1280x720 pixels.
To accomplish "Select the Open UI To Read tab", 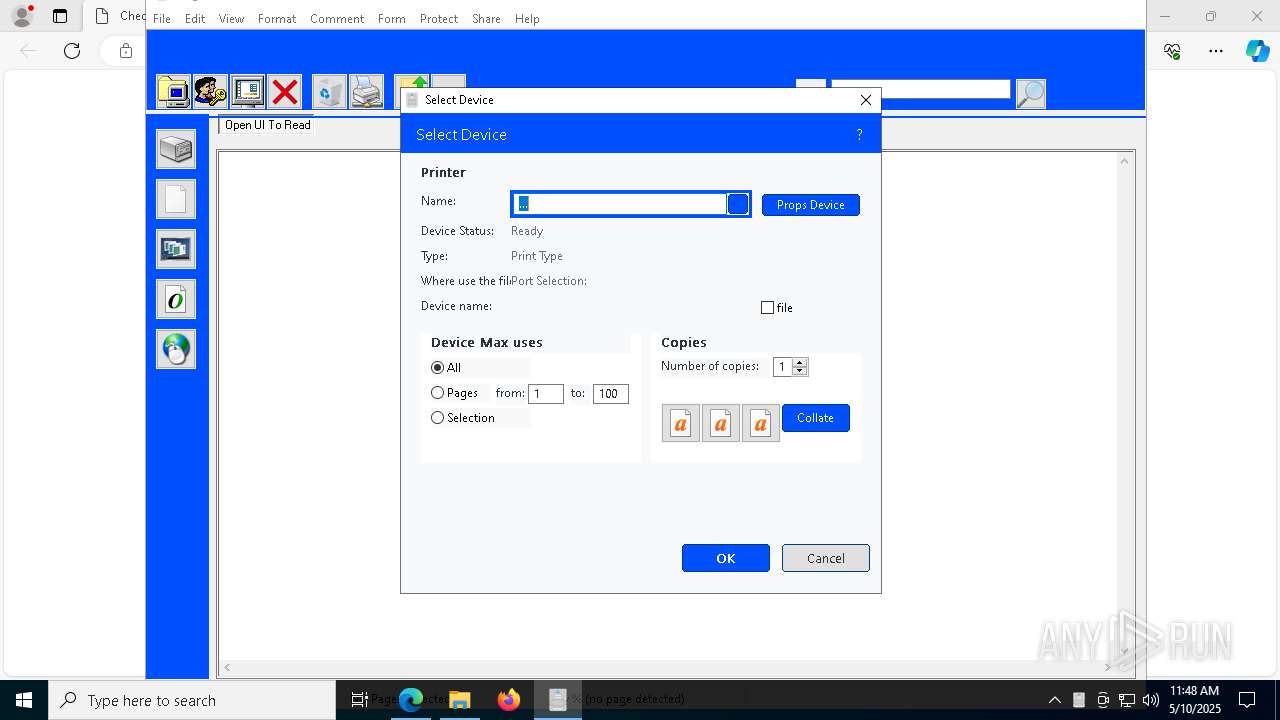I will 267,125.
